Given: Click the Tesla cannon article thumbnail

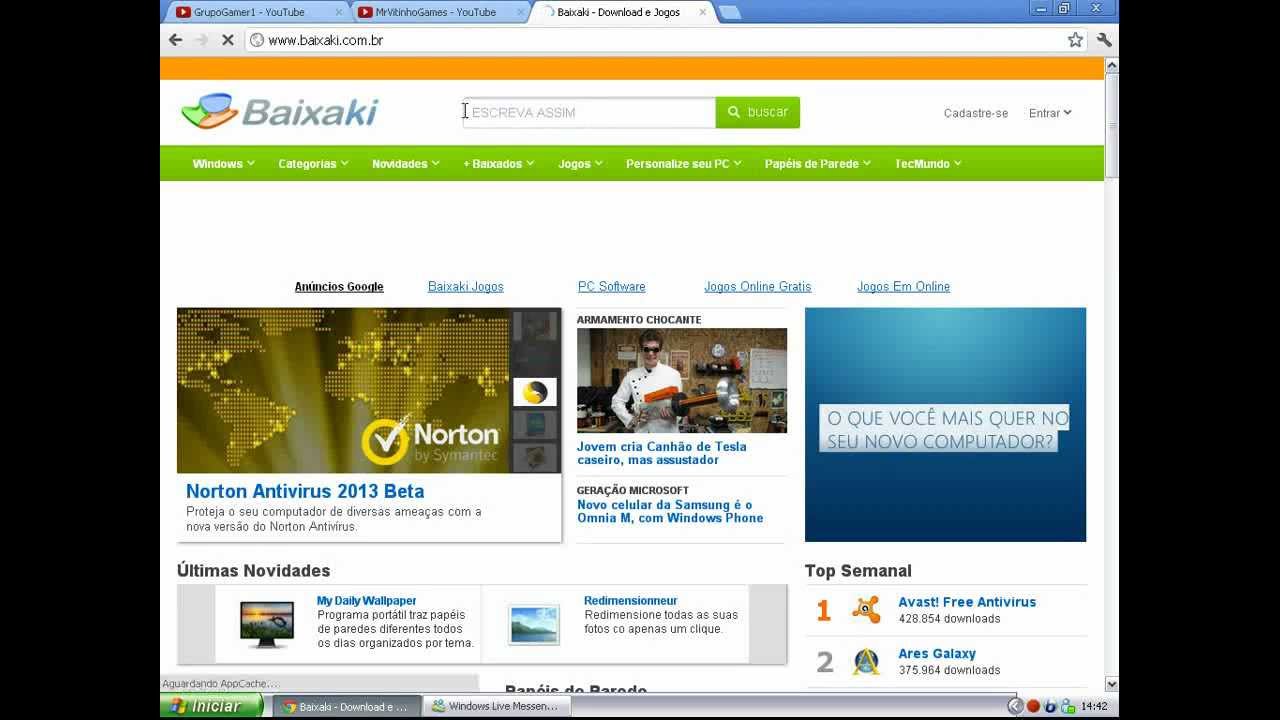Looking at the screenshot, I should tap(682, 381).
